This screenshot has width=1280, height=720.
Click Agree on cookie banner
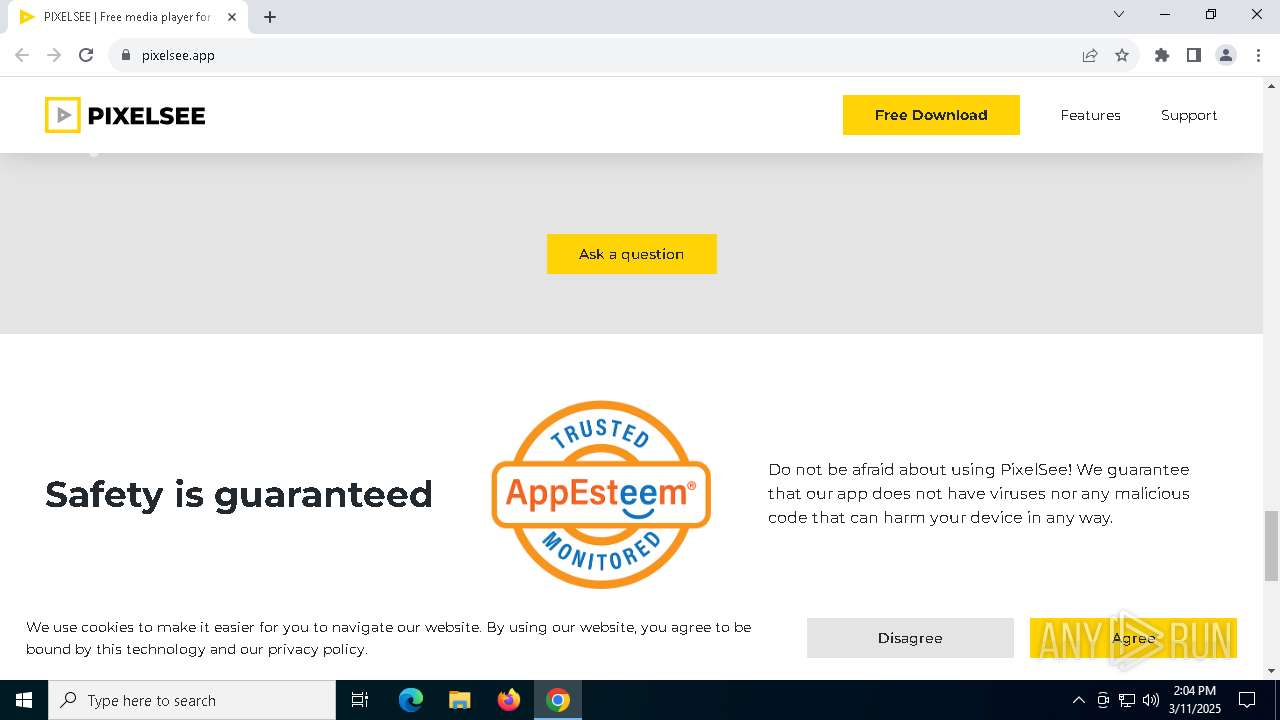[1133, 638]
